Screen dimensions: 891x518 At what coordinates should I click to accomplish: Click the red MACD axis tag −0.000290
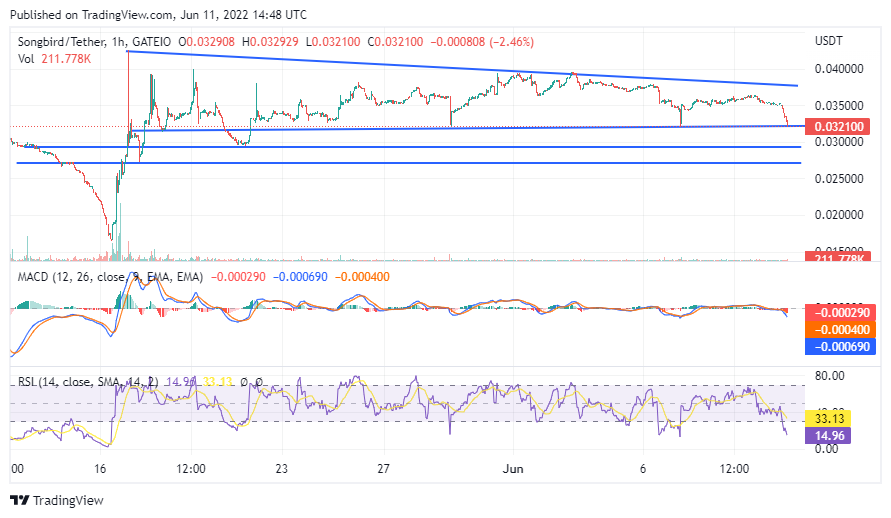tap(838, 312)
